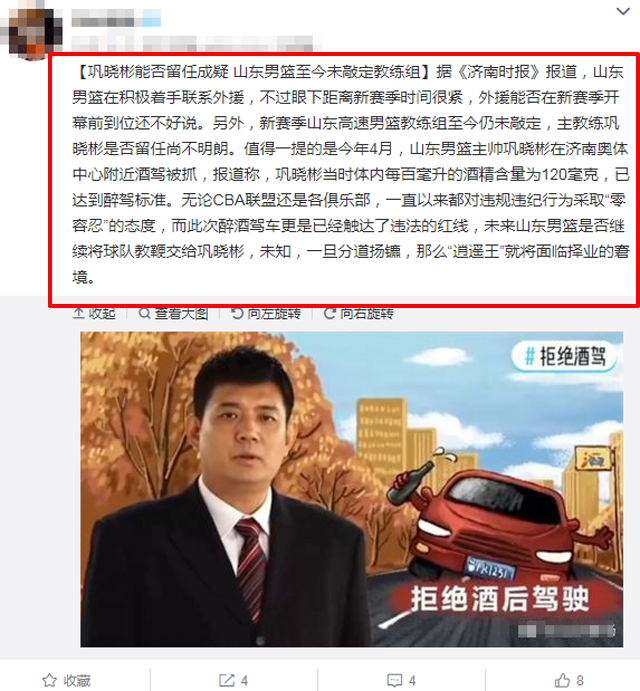Click the magnifier icon beside 查看大图

click(x=144, y=313)
